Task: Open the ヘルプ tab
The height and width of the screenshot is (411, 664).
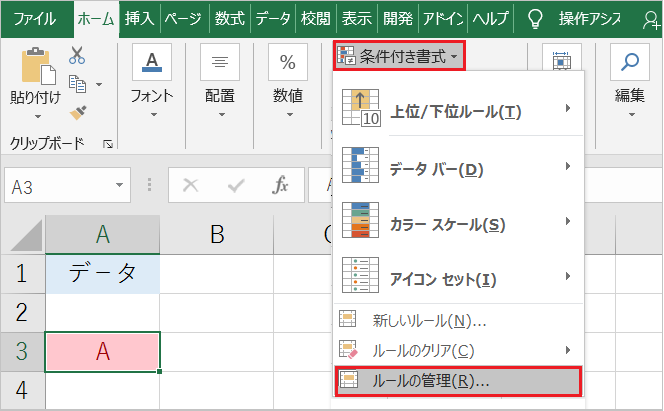Action: pyautogui.click(x=490, y=19)
